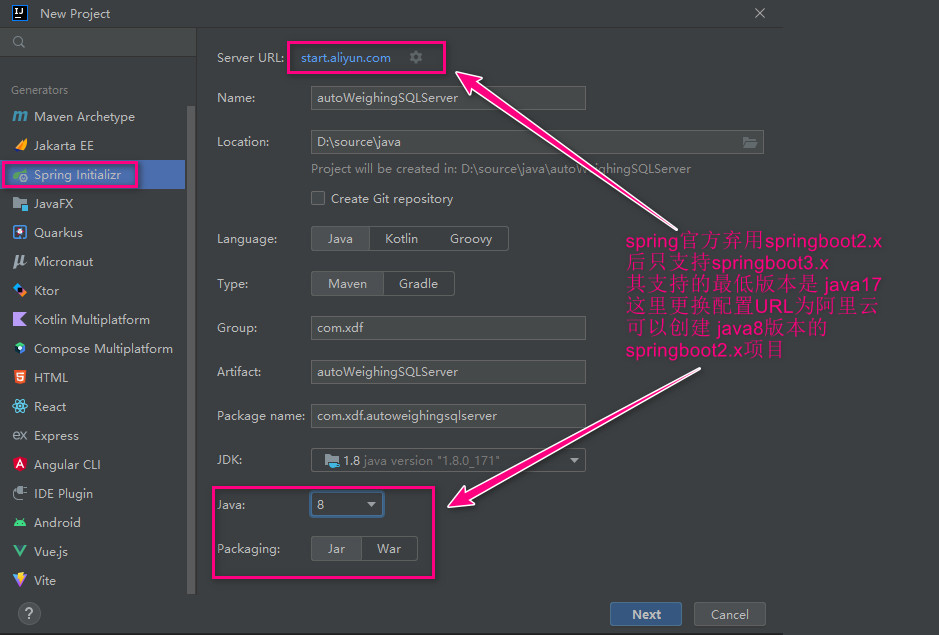Click the search magnifier icon
The width and height of the screenshot is (939, 635).
point(19,42)
